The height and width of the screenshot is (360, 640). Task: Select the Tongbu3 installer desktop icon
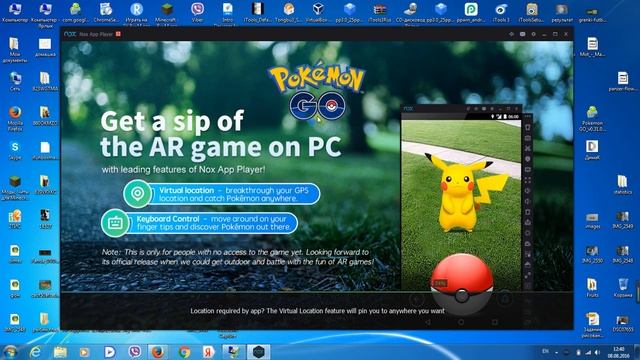(289, 12)
